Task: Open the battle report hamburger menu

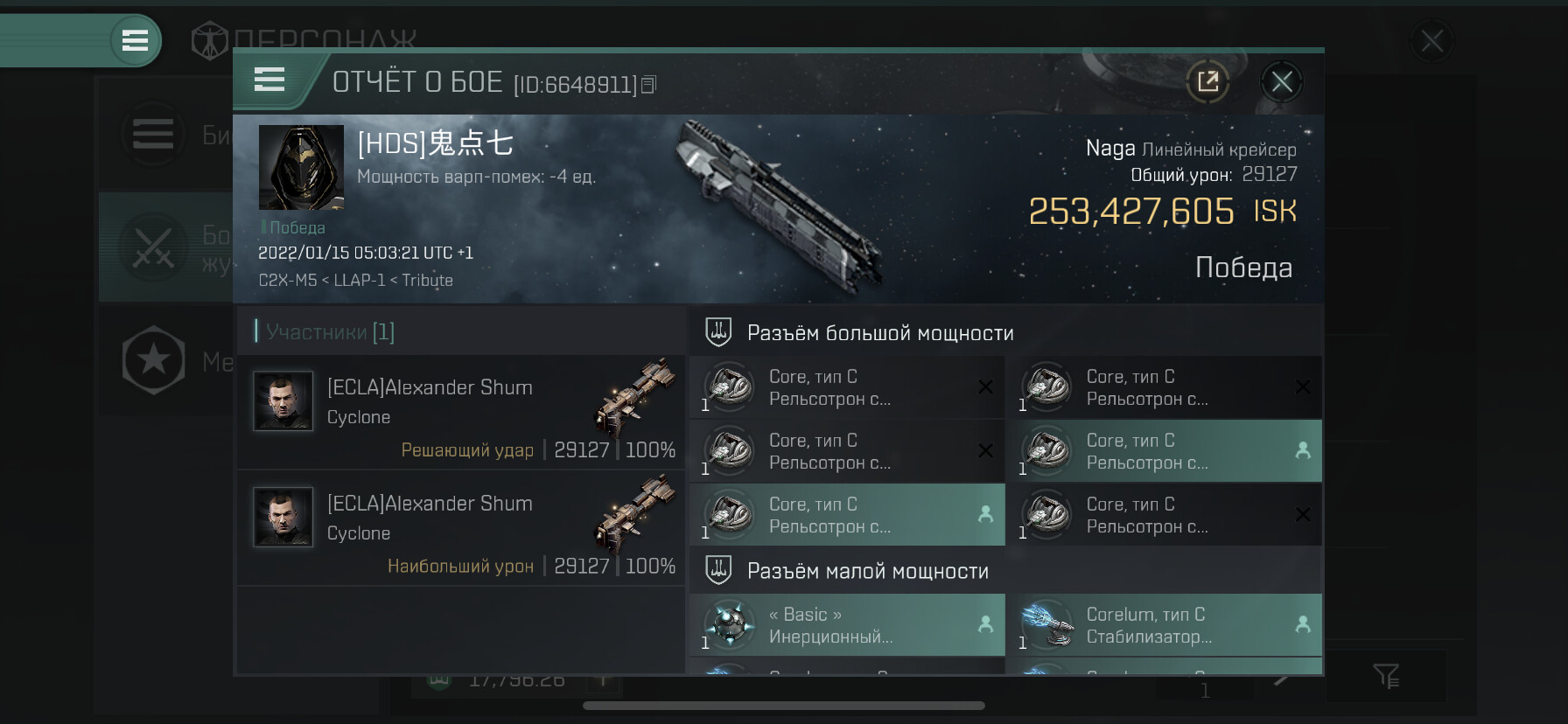Action: [x=269, y=80]
